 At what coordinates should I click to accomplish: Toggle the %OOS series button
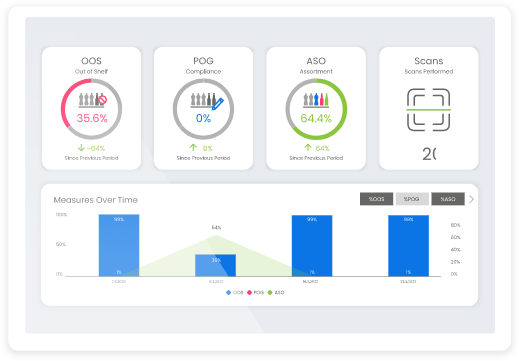pos(376,199)
